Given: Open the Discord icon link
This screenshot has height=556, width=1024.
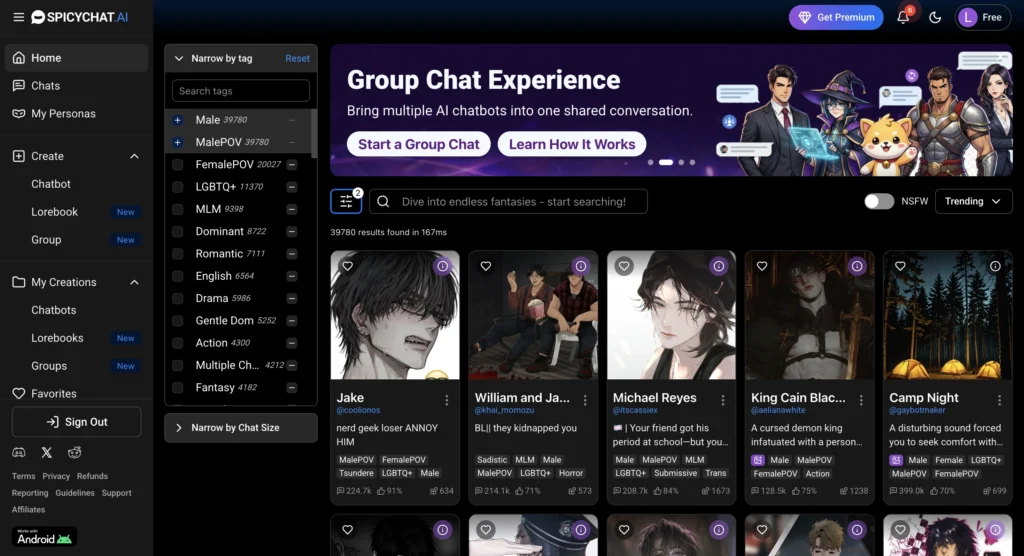Looking at the screenshot, I should [x=19, y=452].
